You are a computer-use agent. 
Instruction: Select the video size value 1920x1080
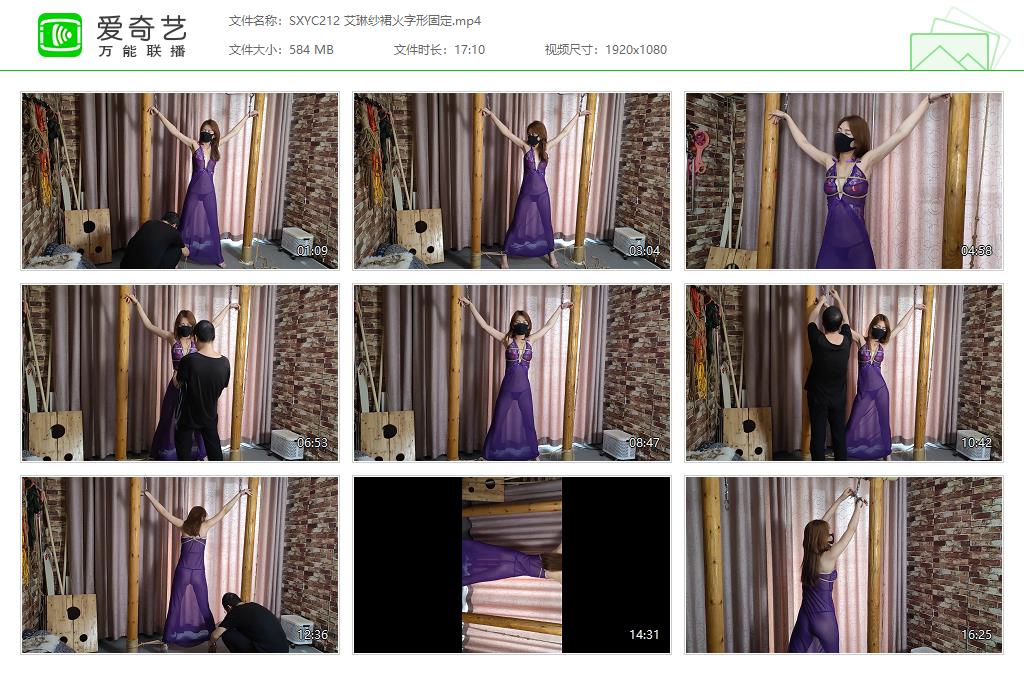[x=636, y=50]
